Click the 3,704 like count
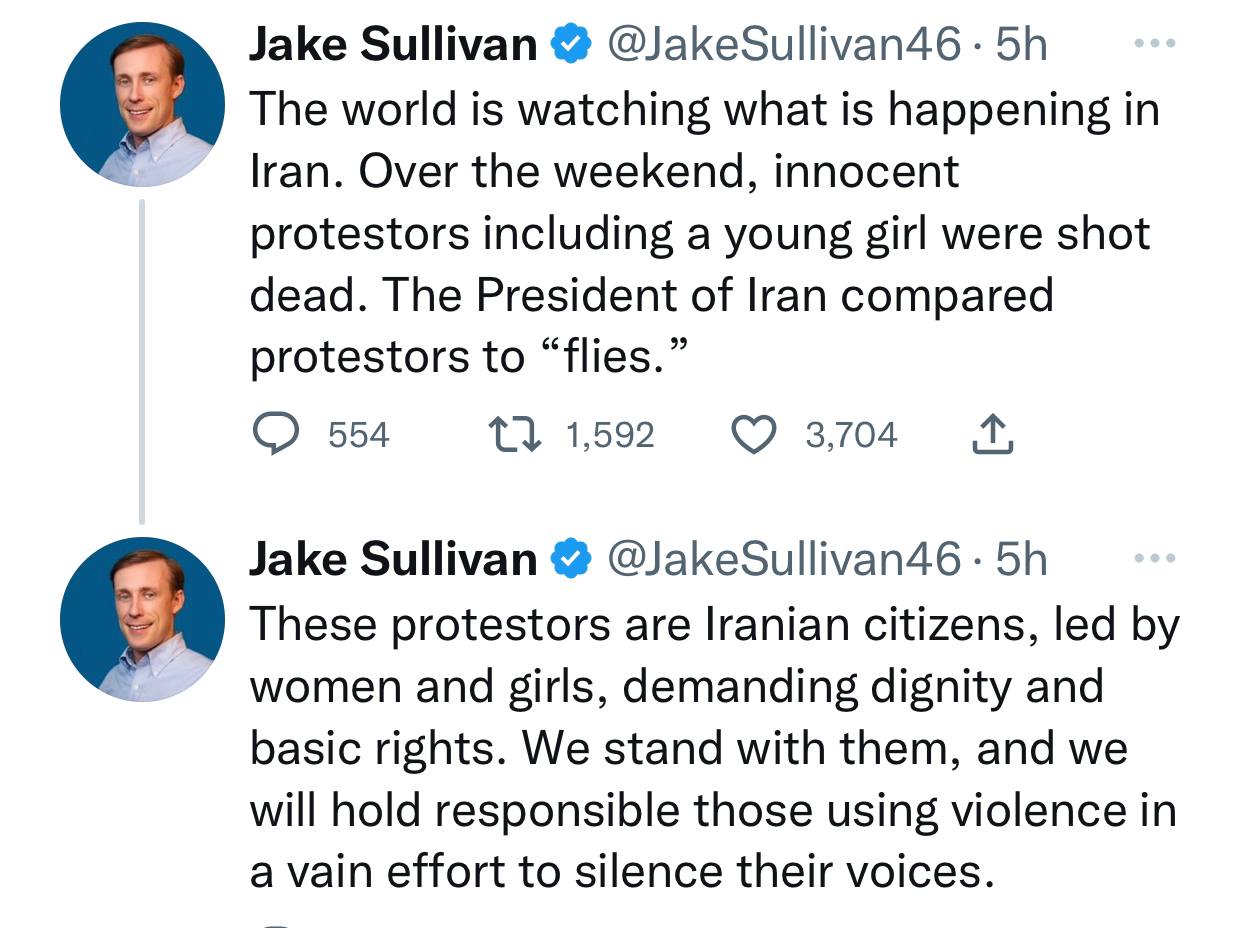This screenshot has height=928, width=1242. click(x=851, y=435)
